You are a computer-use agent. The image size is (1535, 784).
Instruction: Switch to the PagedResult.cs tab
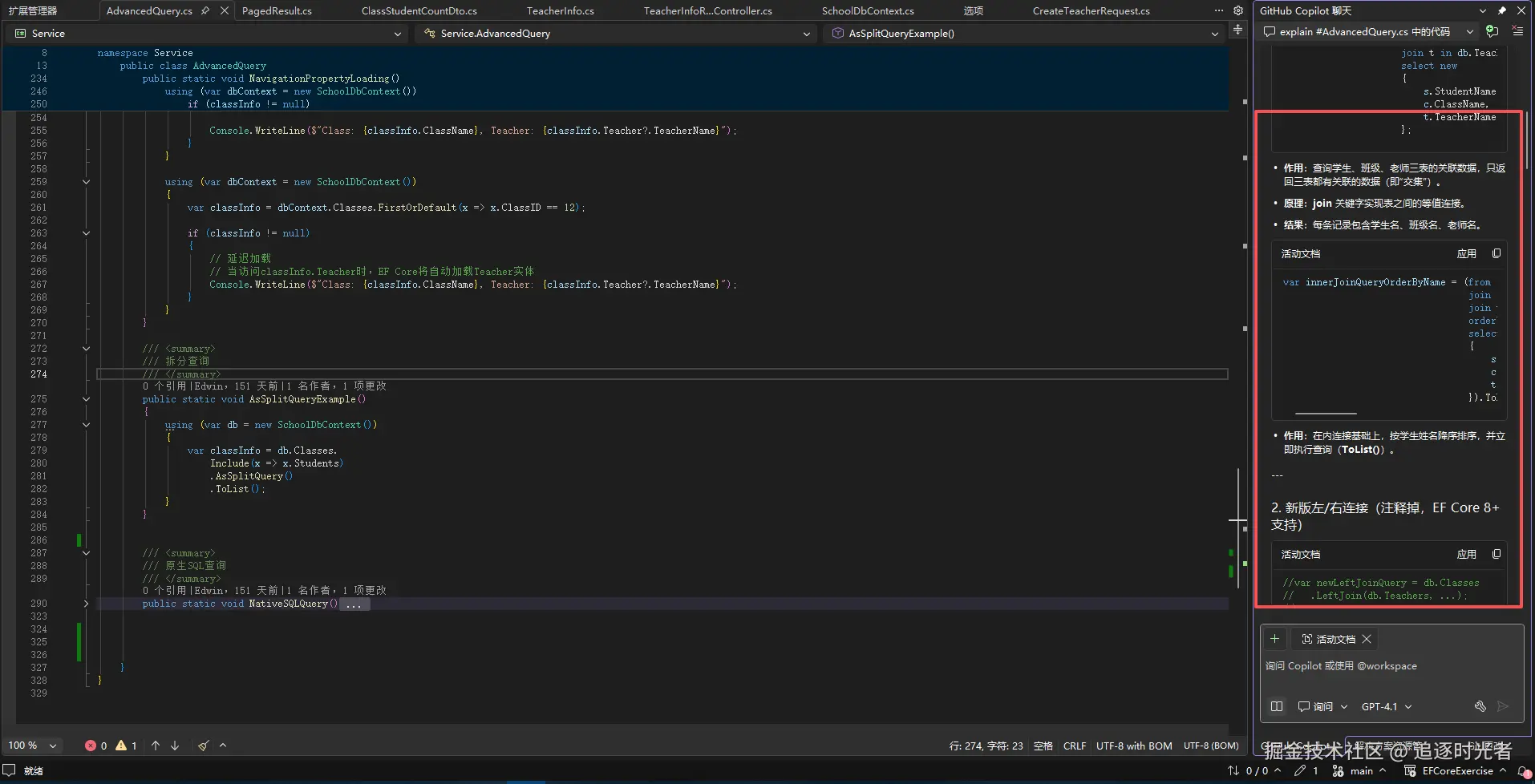pos(277,10)
